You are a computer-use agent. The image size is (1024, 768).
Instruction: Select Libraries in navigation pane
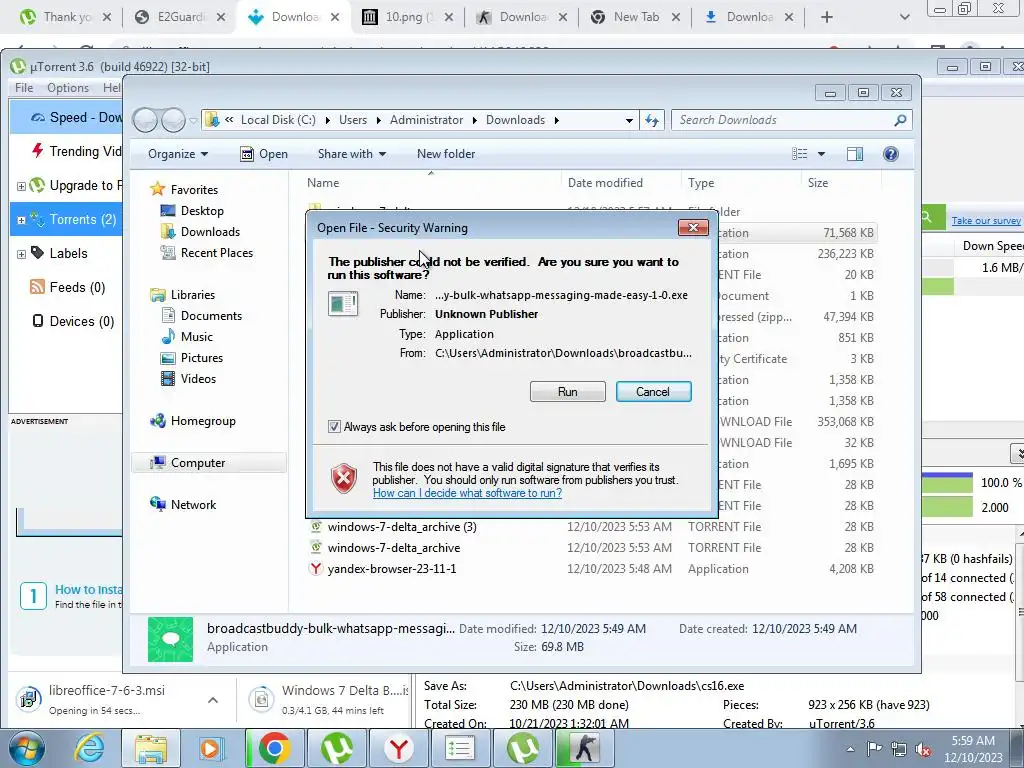[193, 295]
